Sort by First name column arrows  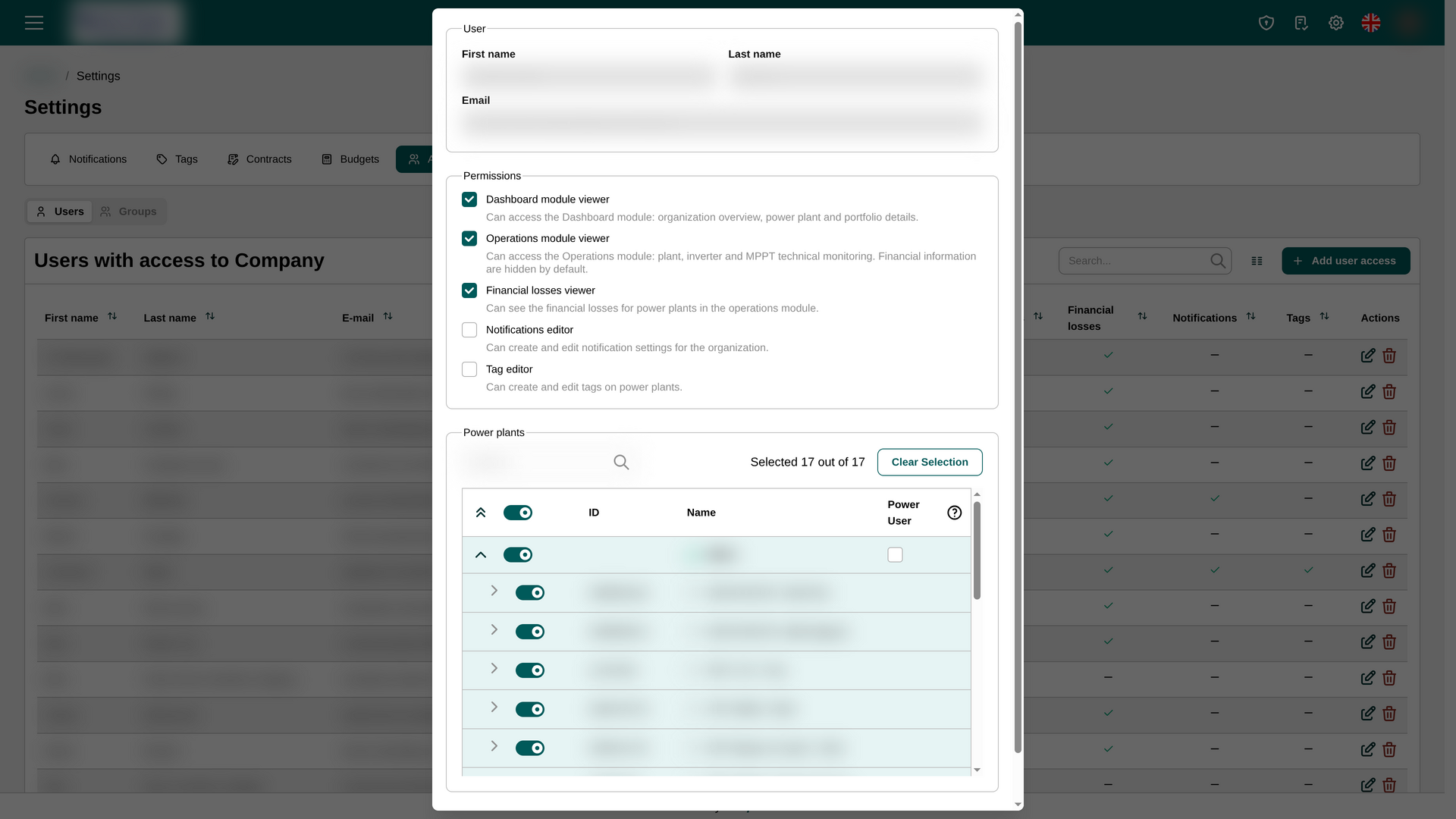[112, 316]
